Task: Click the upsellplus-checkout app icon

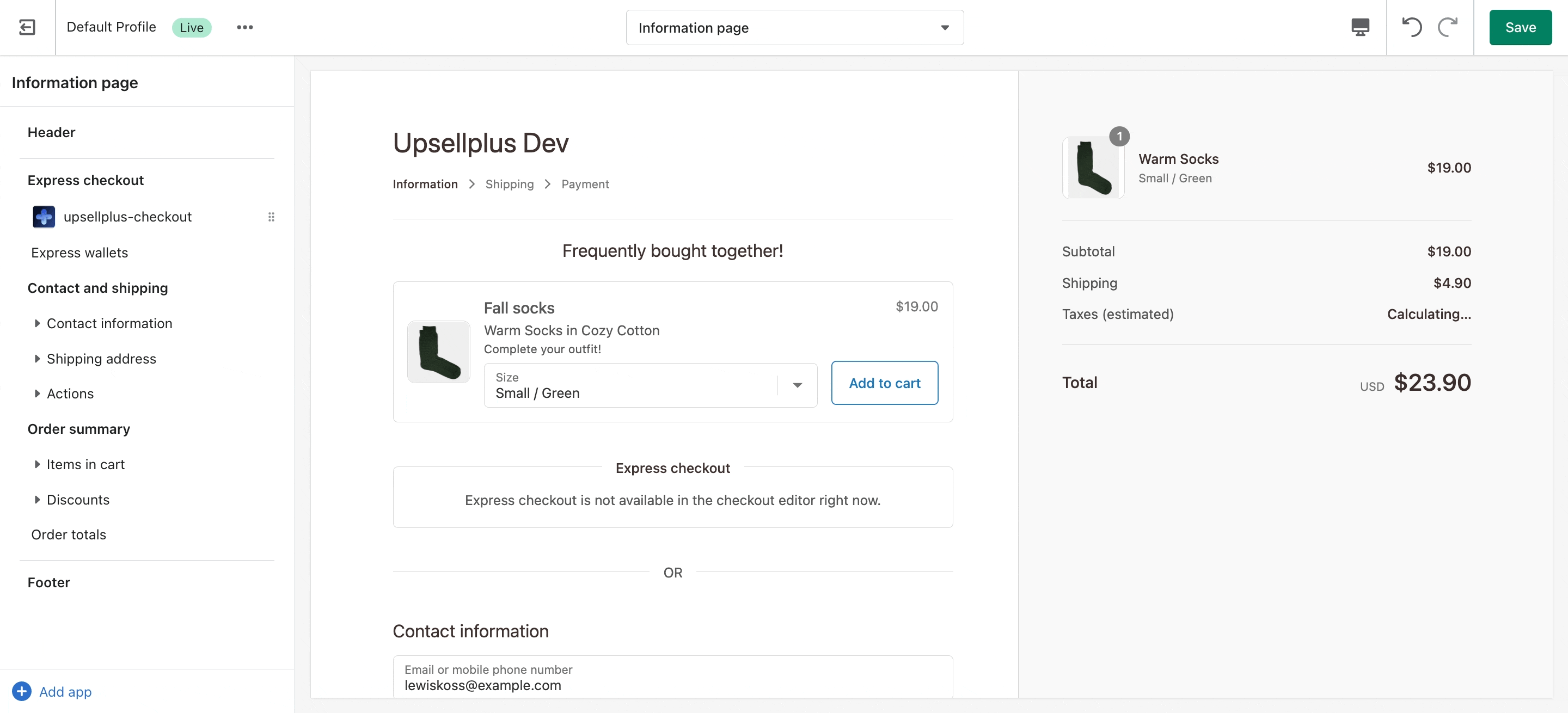Action: 44,217
